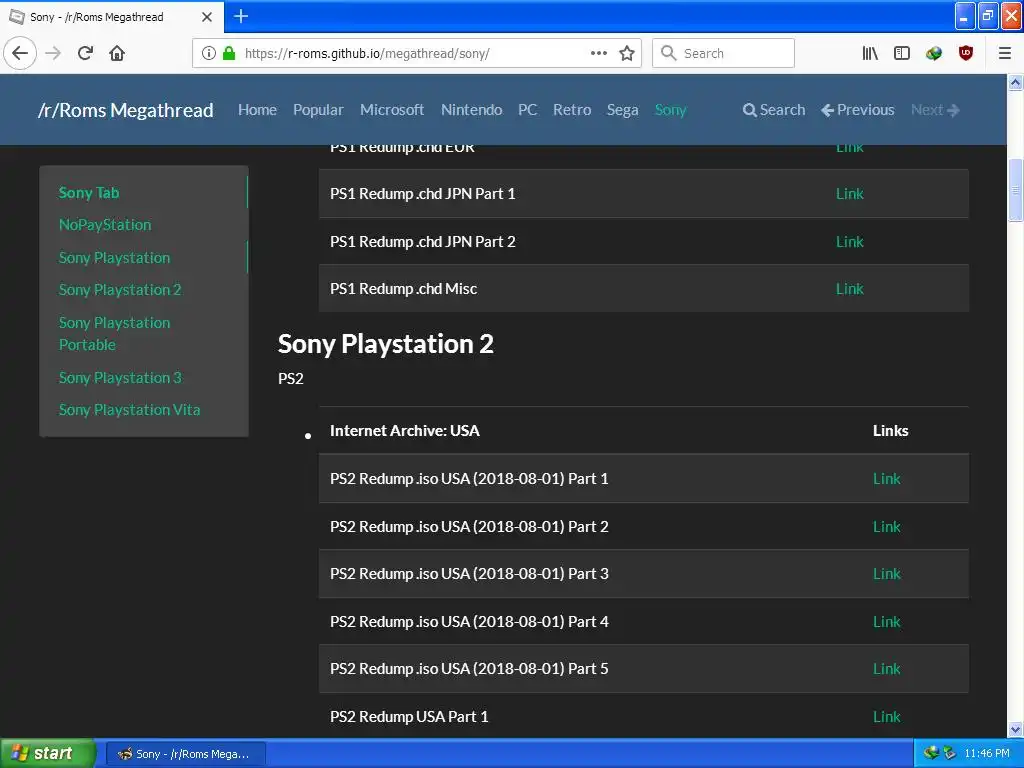Click the vertical scrollbar thumb
The height and width of the screenshot is (768, 1024).
click(x=1015, y=190)
